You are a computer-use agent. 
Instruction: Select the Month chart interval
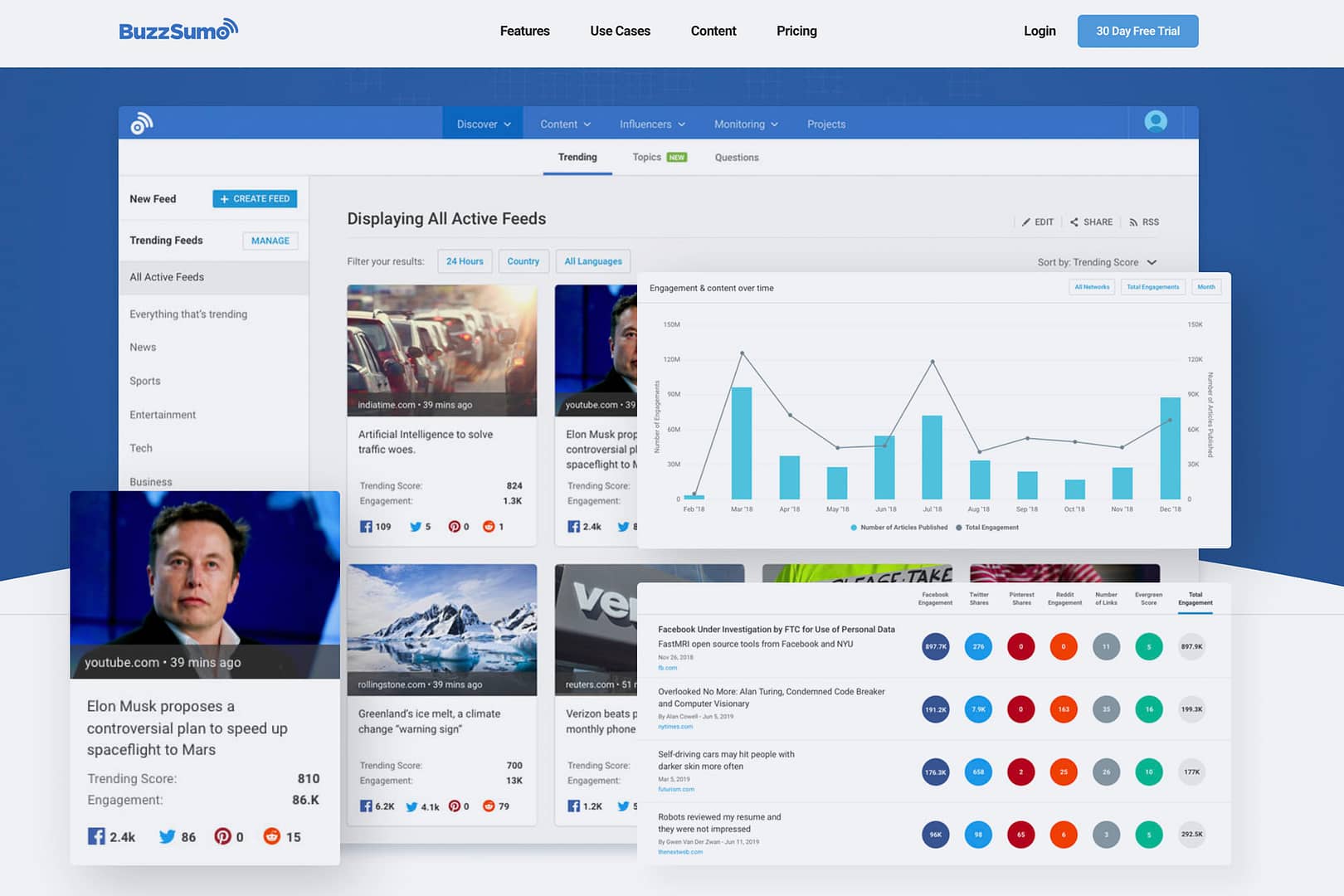[1206, 287]
